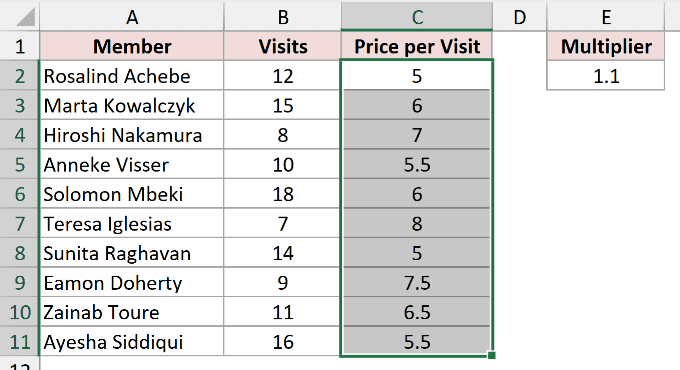680x370 pixels.
Task: Select column B header
Action: 283,17
